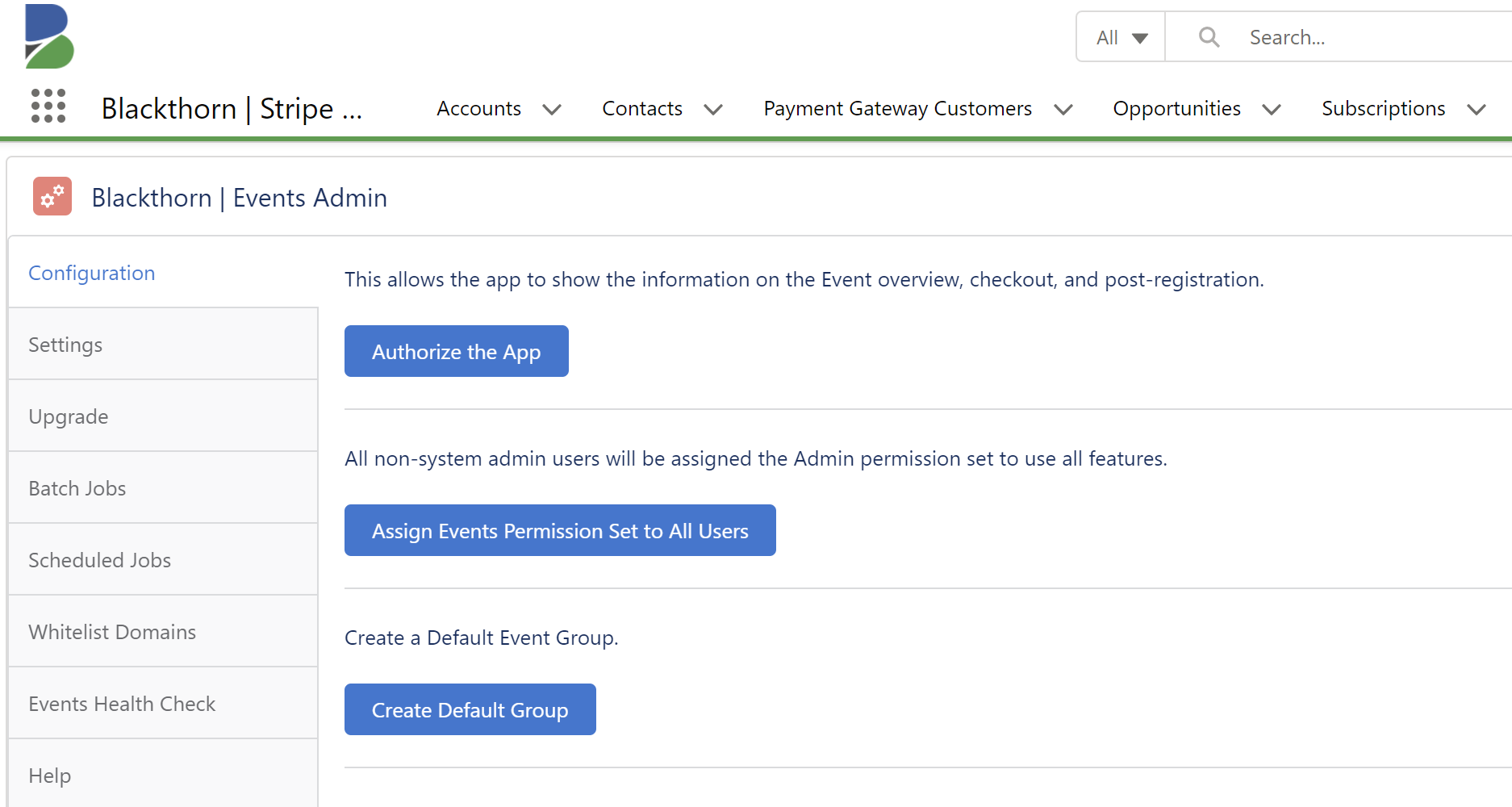Select the Upgrade sidebar item
The height and width of the screenshot is (807, 1512).
(163, 416)
